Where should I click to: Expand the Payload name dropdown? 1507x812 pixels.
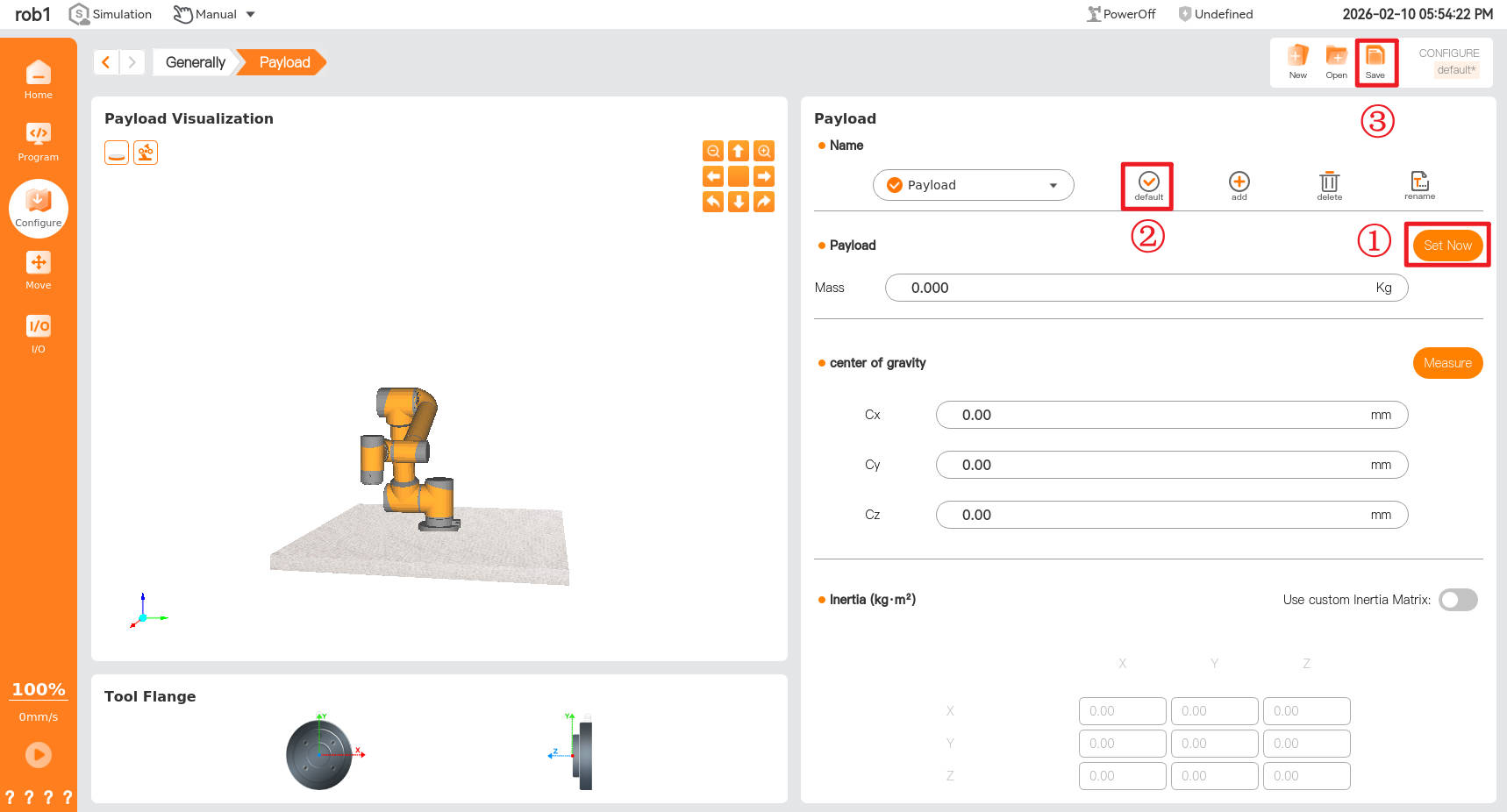(x=973, y=185)
